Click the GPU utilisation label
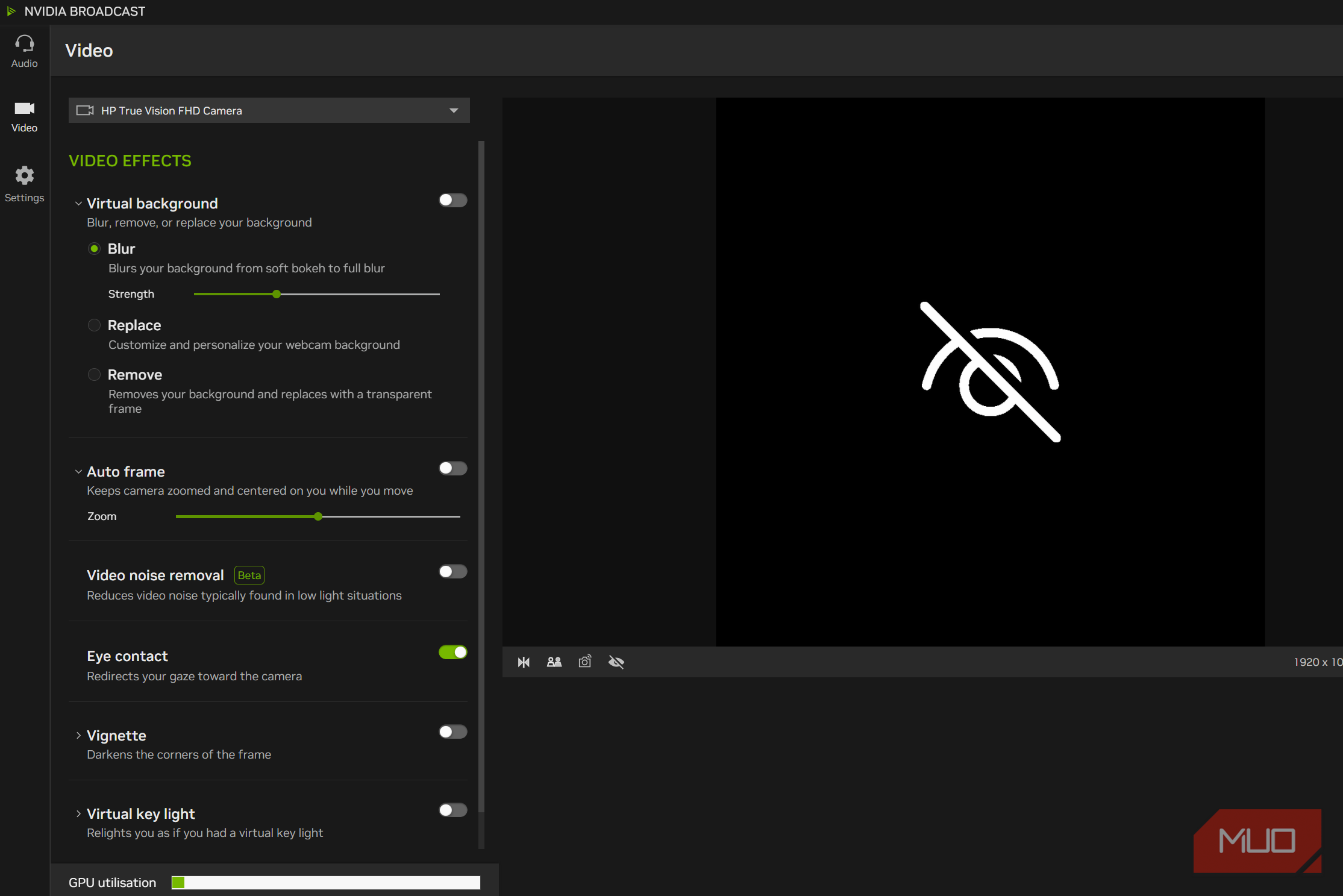The image size is (1343, 896). click(112, 882)
